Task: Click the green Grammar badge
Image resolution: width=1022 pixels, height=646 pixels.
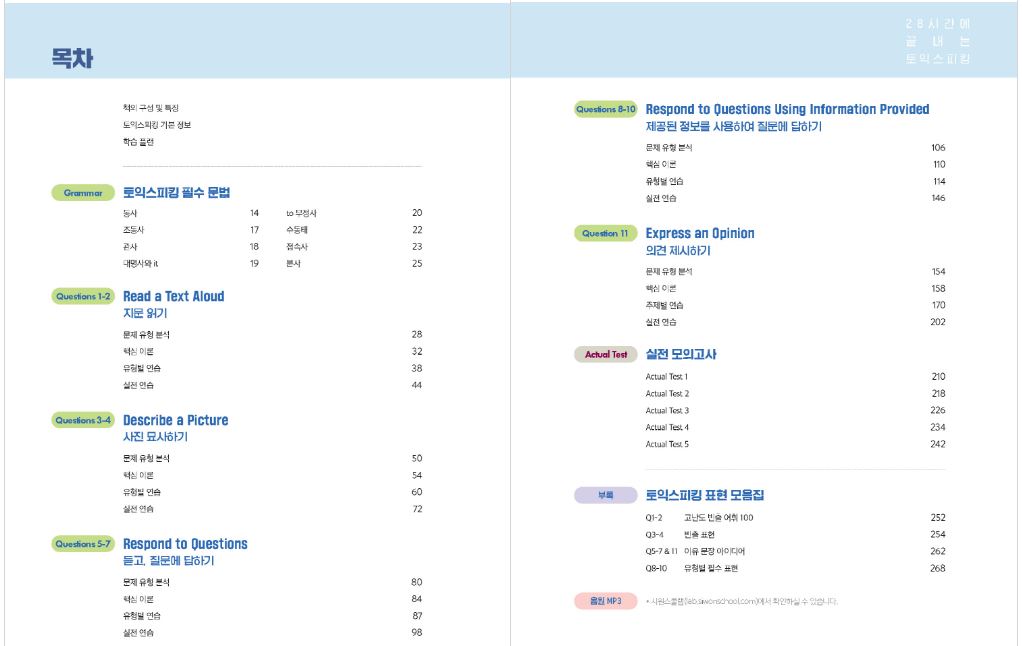Action: 83,193
